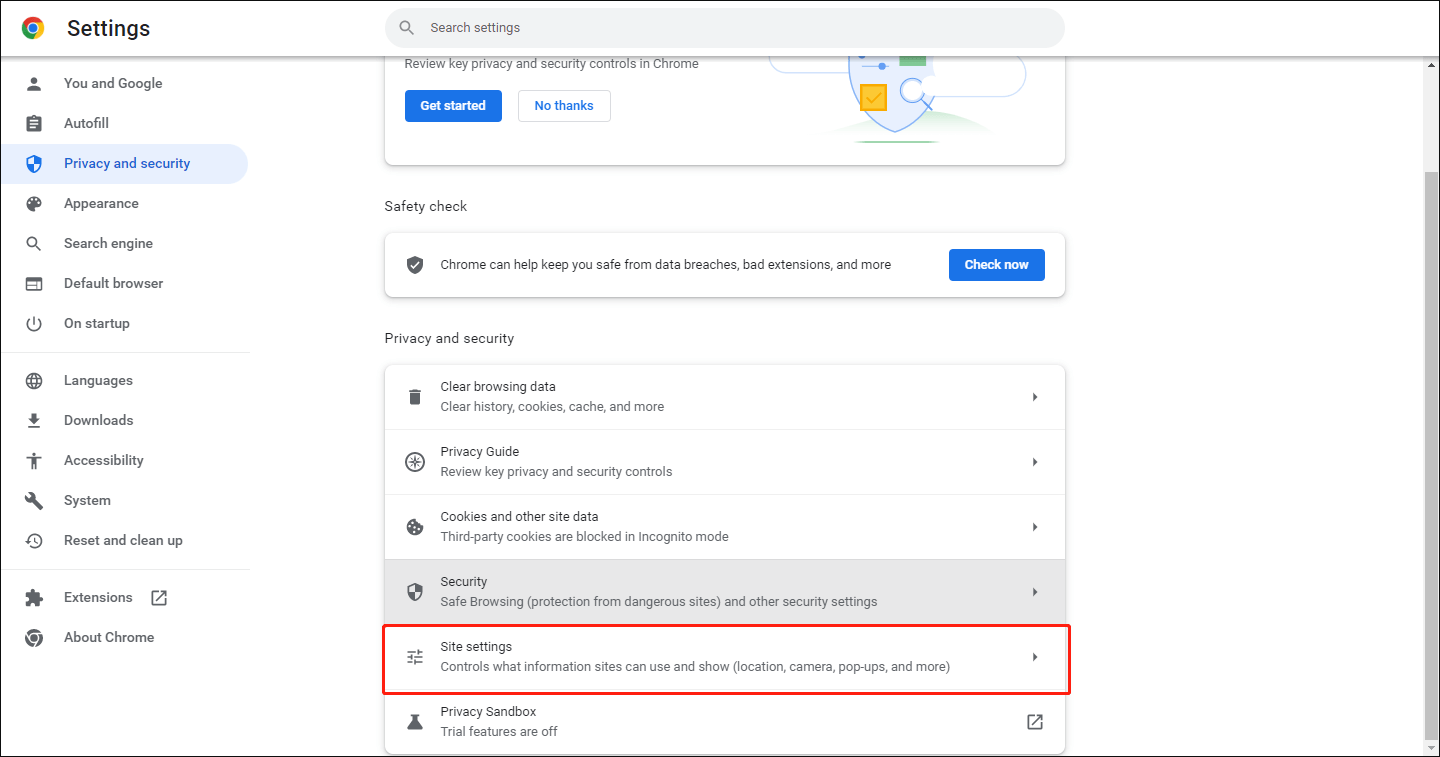This screenshot has height=757, width=1440.
Task: Click the Get started button
Action: (453, 105)
